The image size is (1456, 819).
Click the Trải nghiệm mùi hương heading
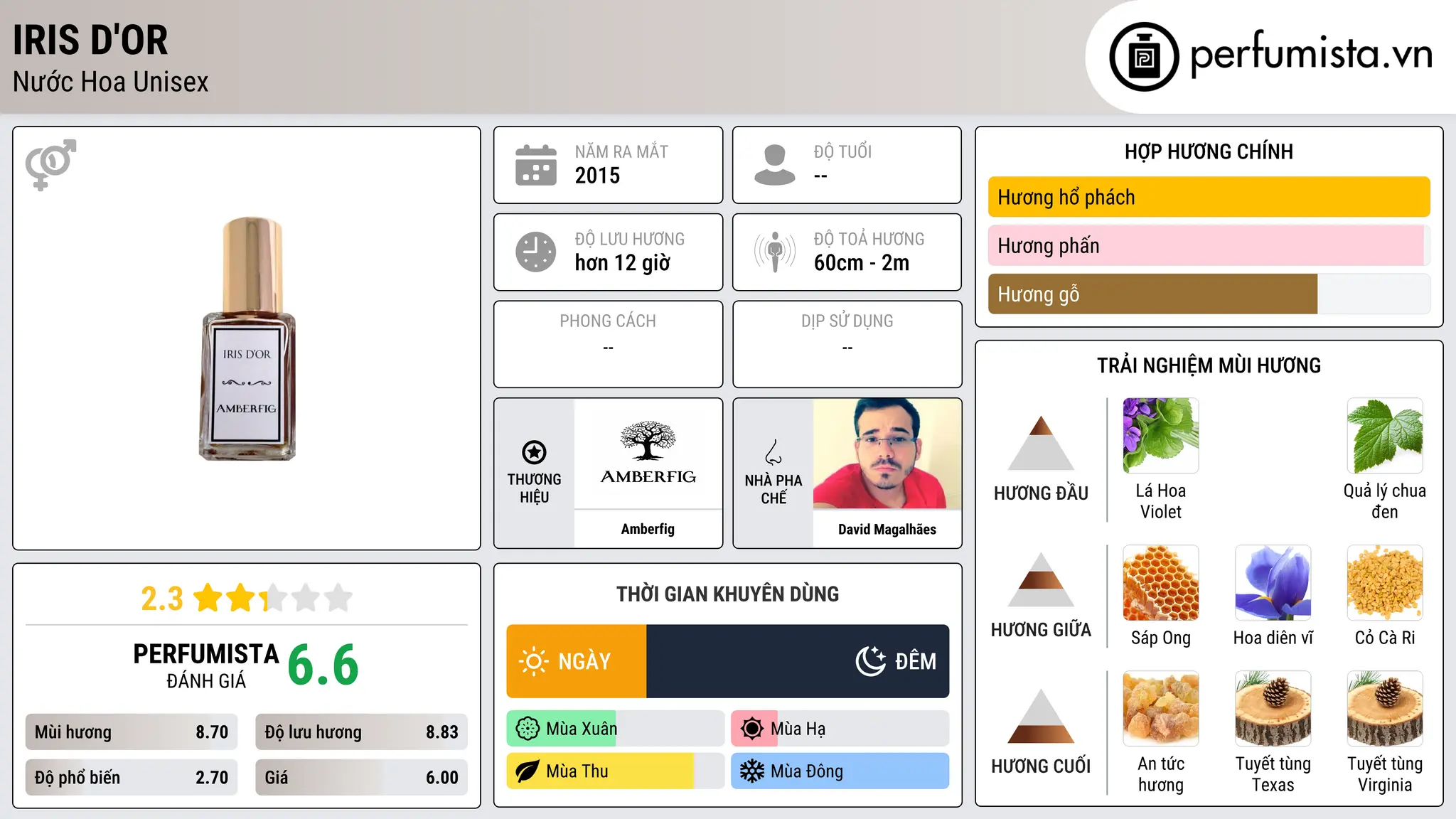[x=1209, y=365]
